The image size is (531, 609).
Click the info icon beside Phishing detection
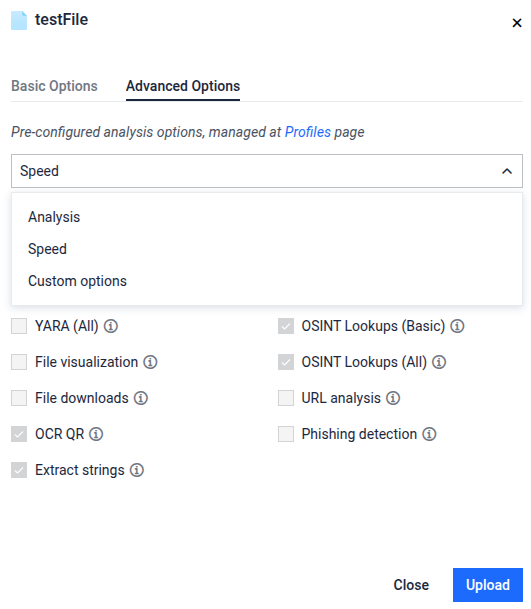coord(429,434)
